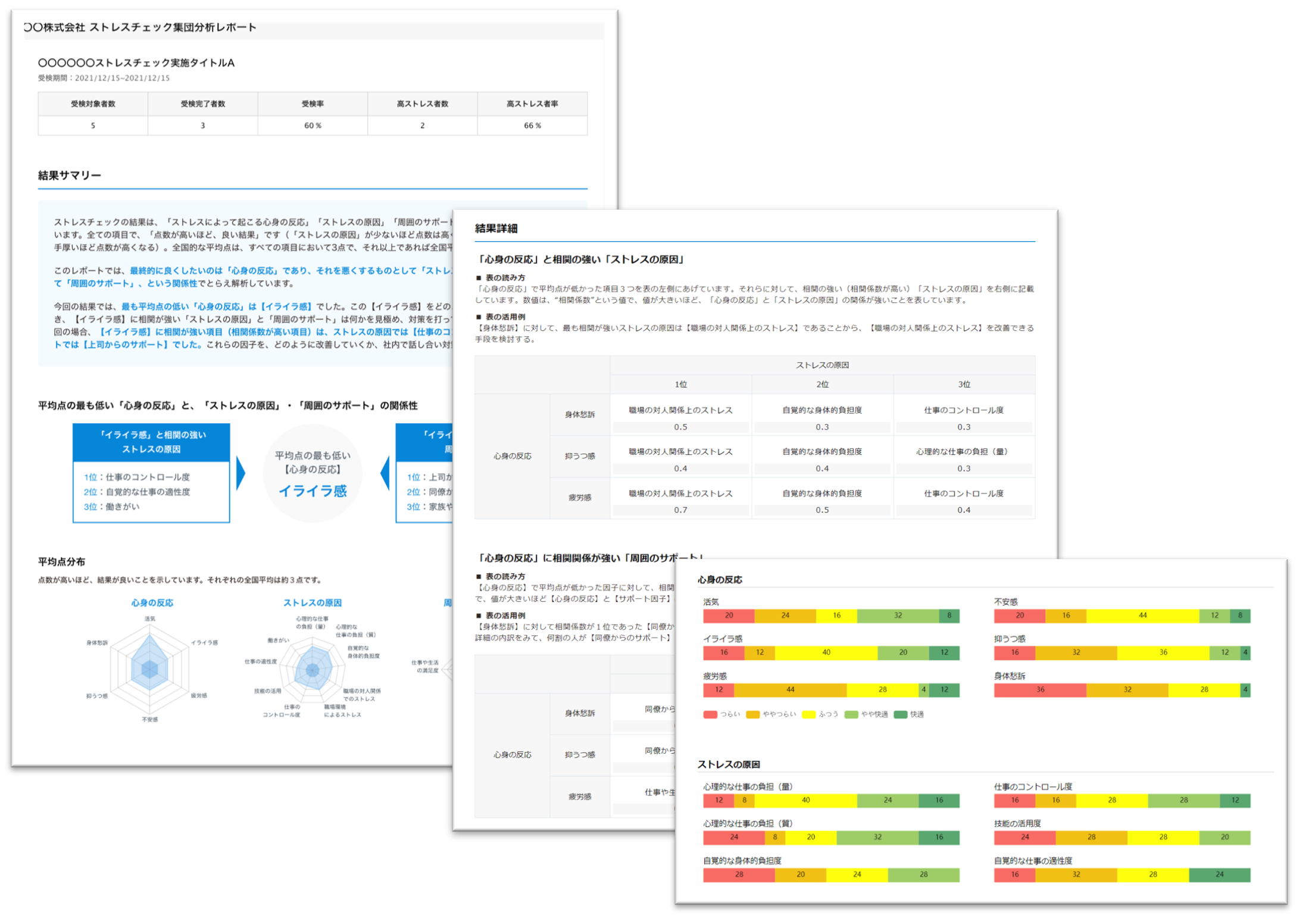Click the イライラ感 circle in the center

click(313, 473)
